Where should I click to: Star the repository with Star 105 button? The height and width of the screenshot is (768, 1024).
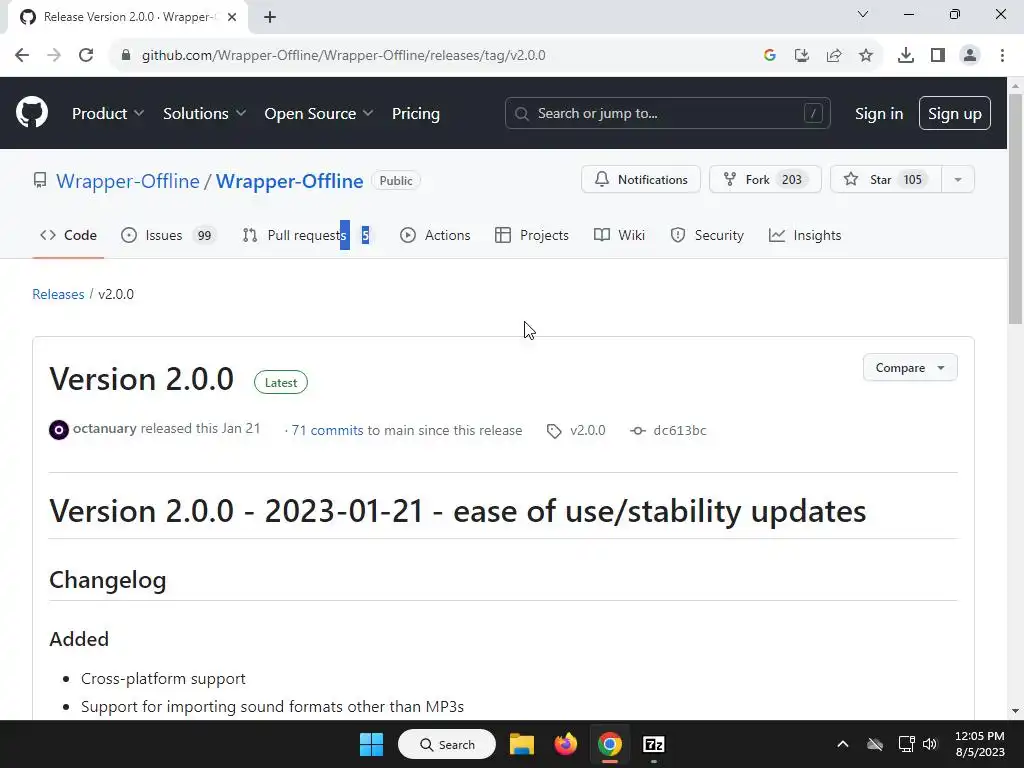(886, 180)
